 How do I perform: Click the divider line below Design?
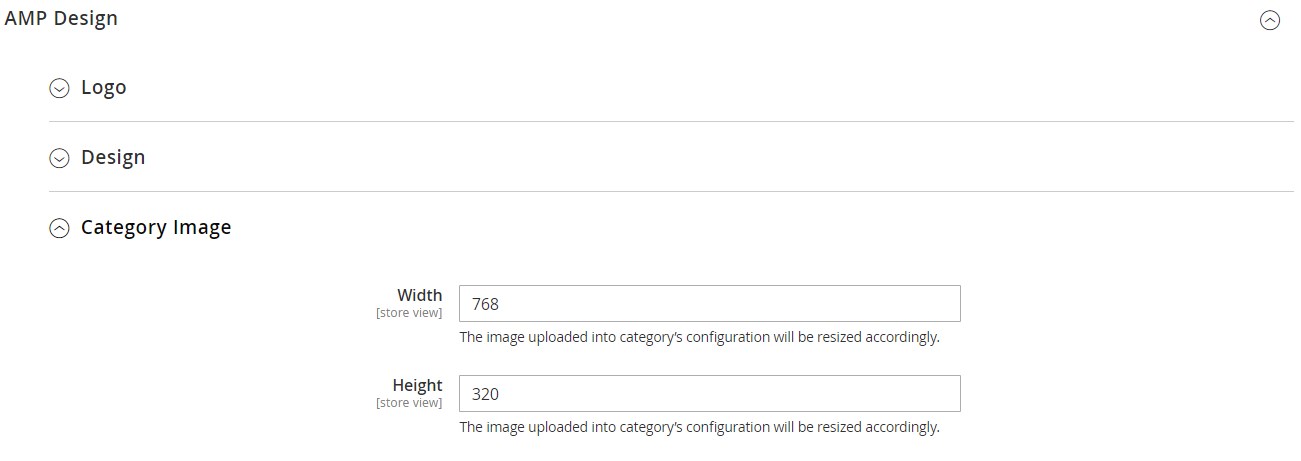point(670,191)
